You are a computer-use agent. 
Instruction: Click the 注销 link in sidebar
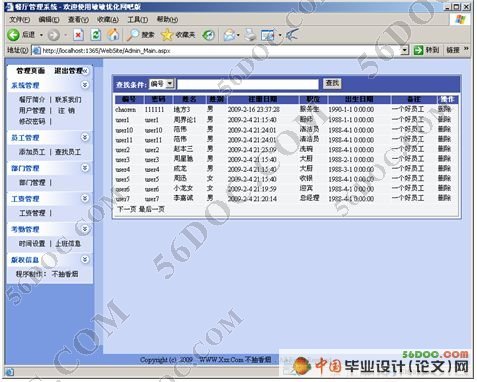coord(67,110)
